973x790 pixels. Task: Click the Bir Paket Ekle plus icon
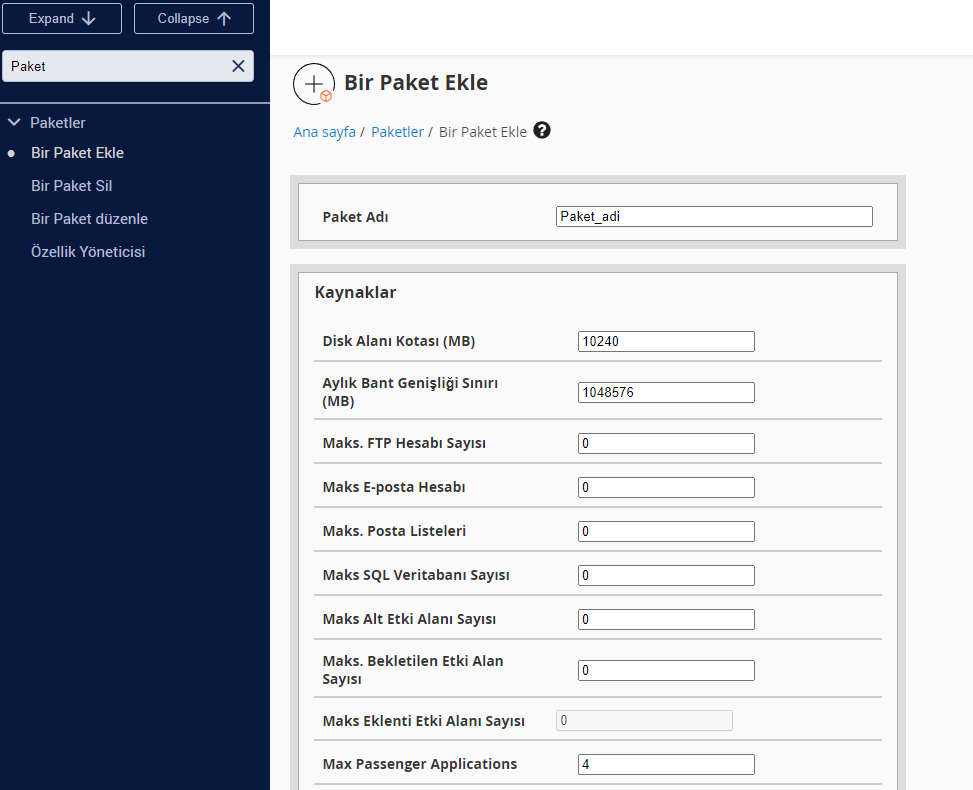(314, 84)
